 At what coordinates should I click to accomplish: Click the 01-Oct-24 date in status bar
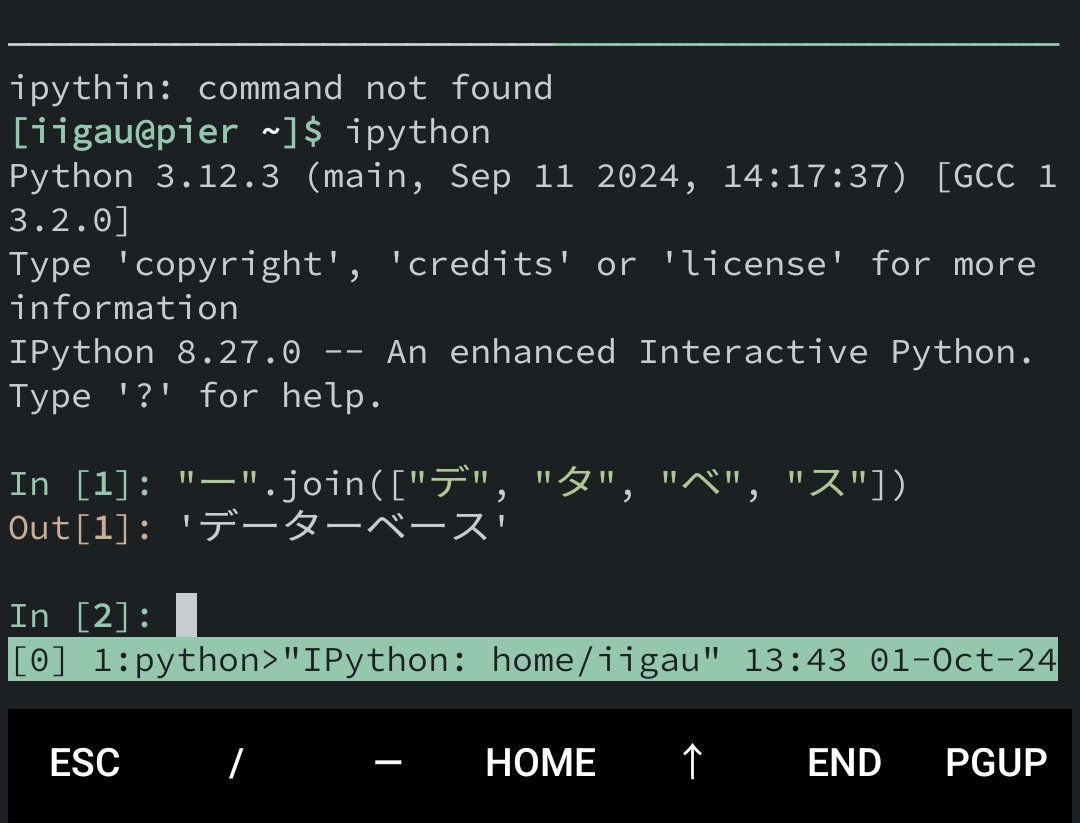(963, 660)
